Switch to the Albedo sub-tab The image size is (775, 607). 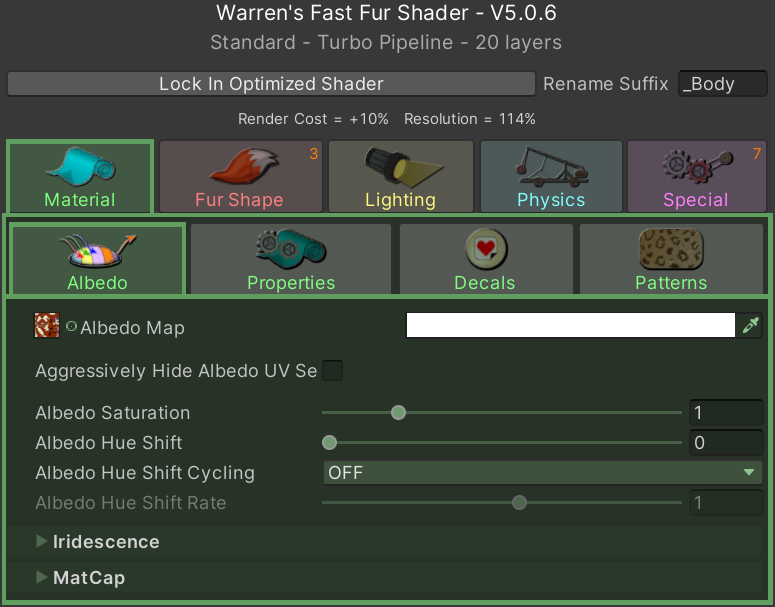[x=97, y=259]
